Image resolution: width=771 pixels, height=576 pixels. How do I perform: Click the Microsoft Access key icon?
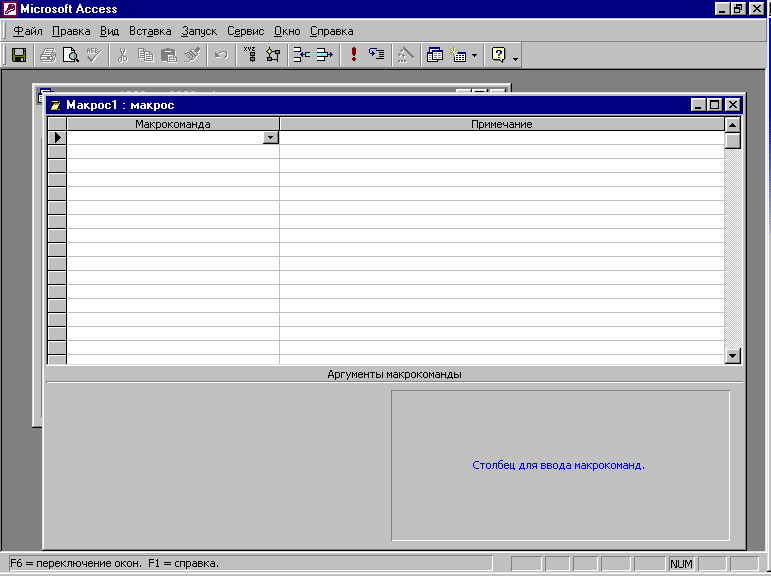pyautogui.click(x=9, y=8)
